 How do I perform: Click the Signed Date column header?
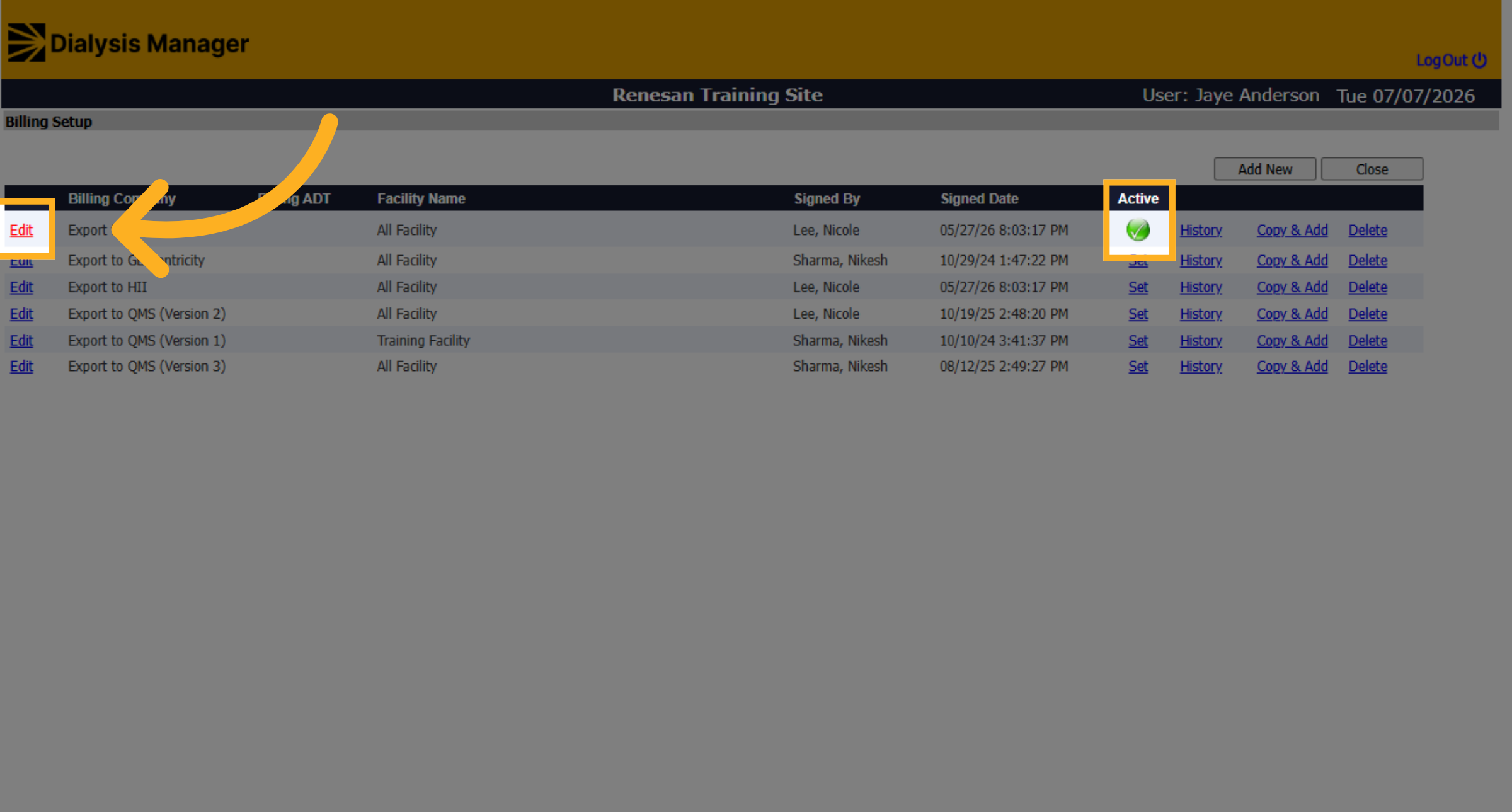pos(979,198)
